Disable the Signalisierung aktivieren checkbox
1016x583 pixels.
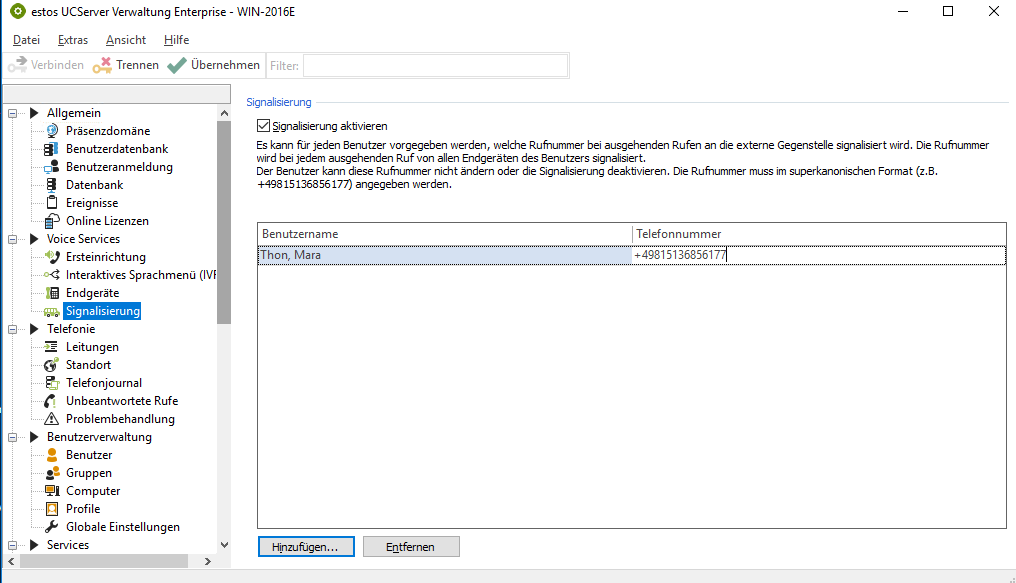[x=264, y=126]
